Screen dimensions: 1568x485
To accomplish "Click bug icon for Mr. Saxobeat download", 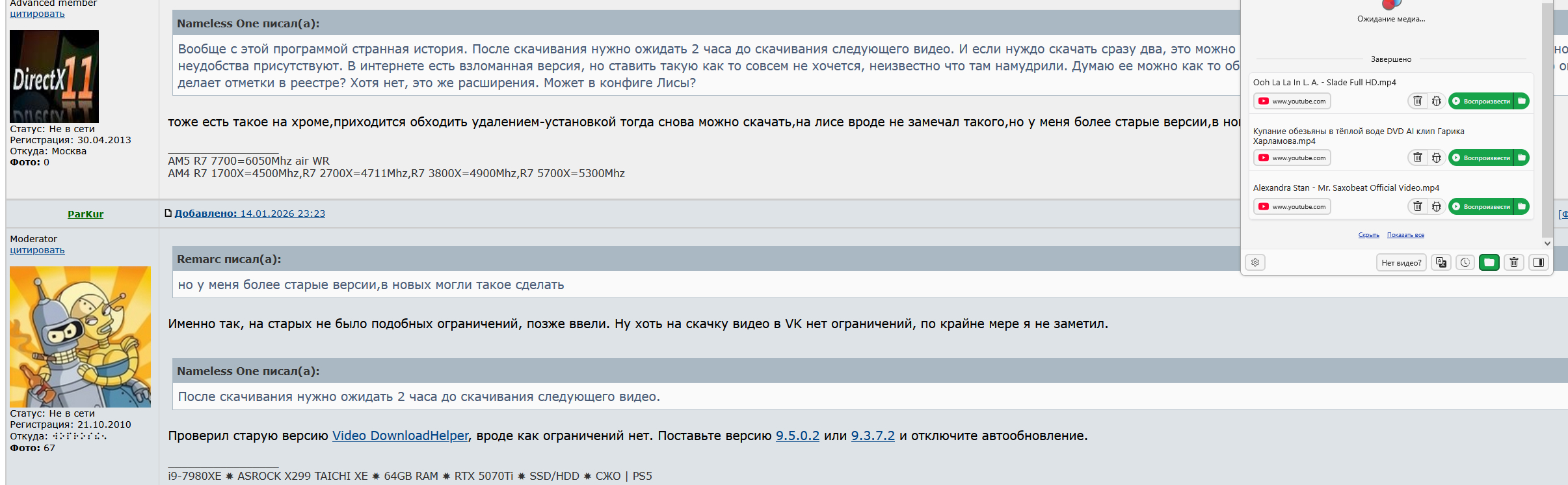I will click(1436, 206).
